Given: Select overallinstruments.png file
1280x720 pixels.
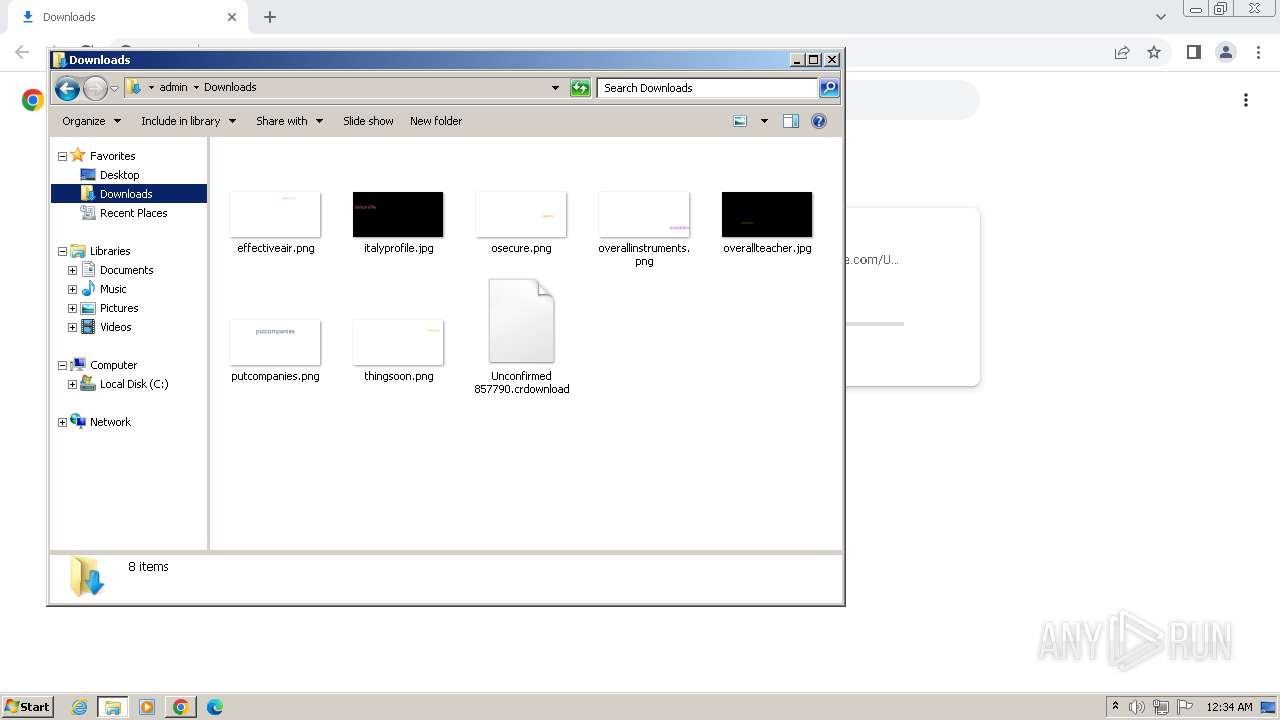Looking at the screenshot, I should point(644,229).
